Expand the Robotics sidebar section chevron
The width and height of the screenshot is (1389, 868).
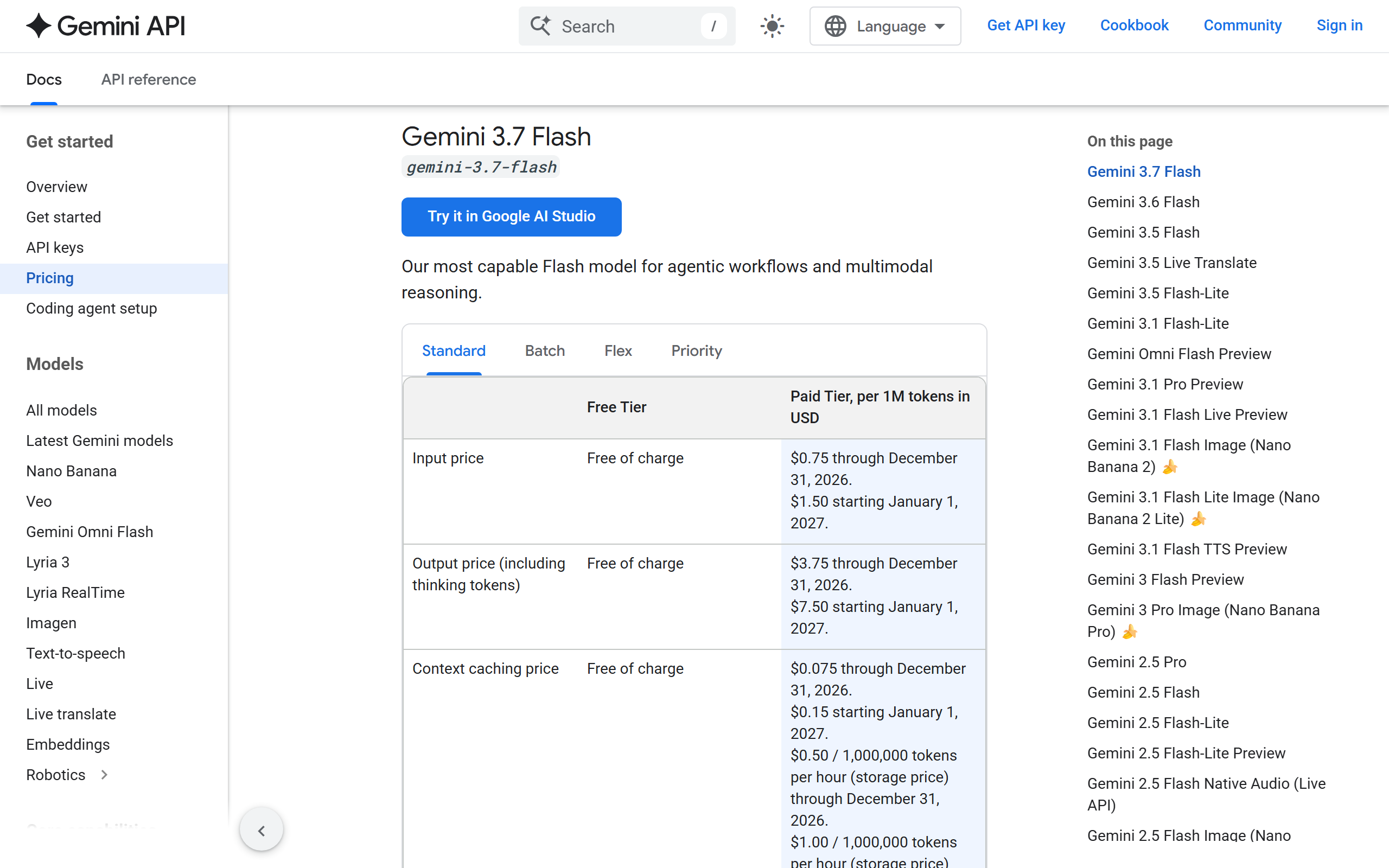click(104, 775)
